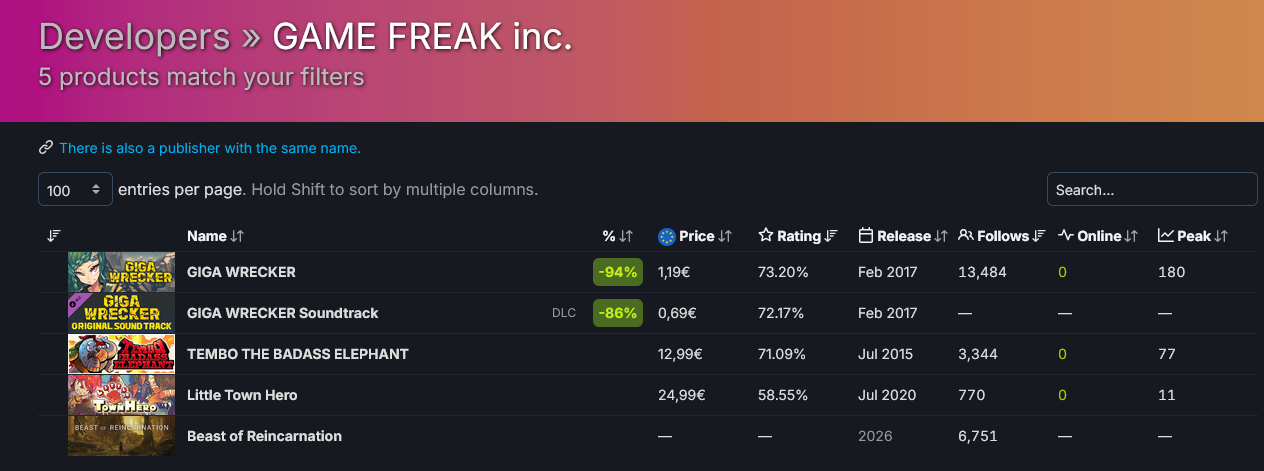Go to Developers breadcrumb
The image size is (1264, 471).
pos(134,38)
